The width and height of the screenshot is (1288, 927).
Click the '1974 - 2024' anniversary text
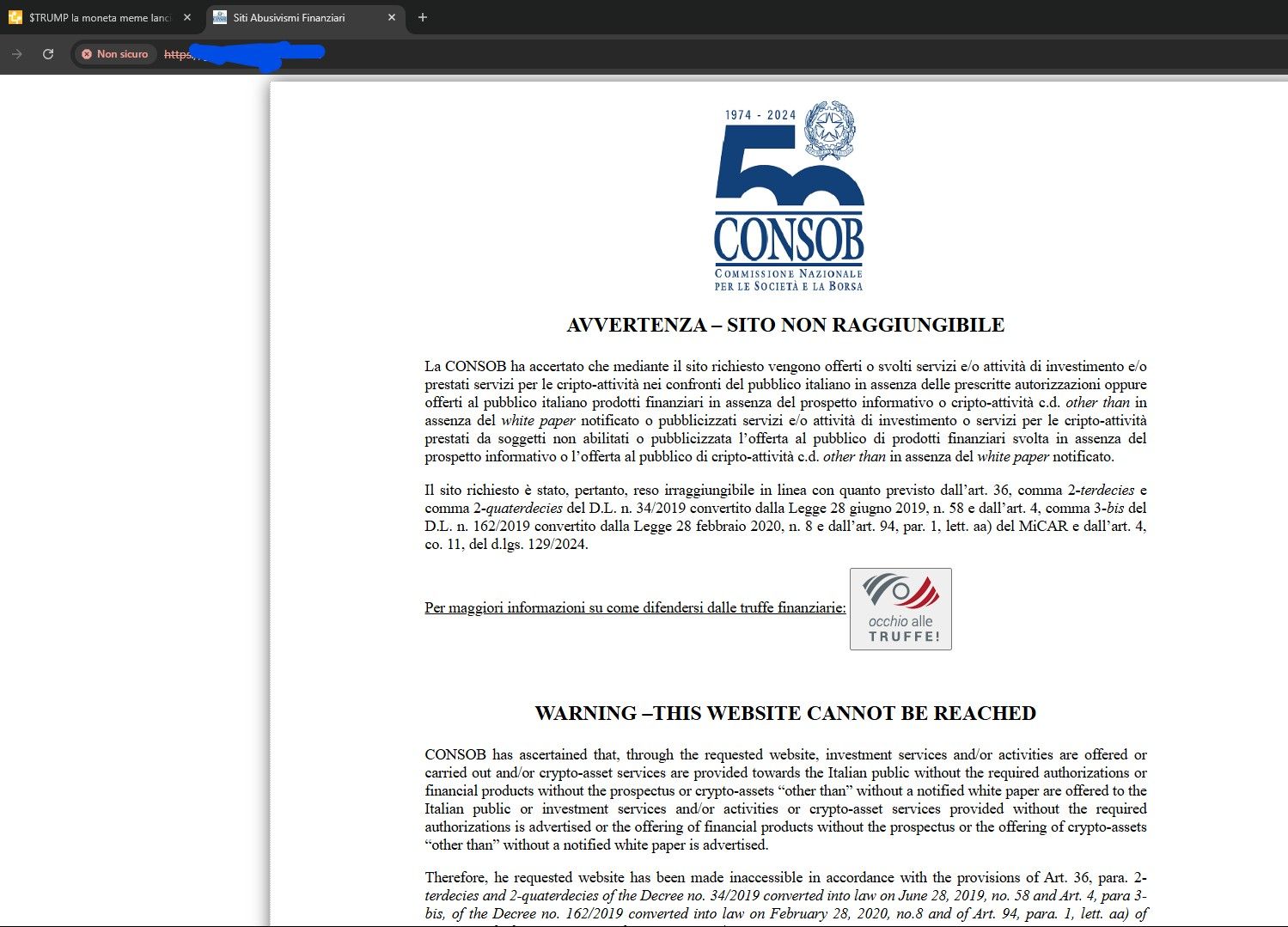point(760,115)
